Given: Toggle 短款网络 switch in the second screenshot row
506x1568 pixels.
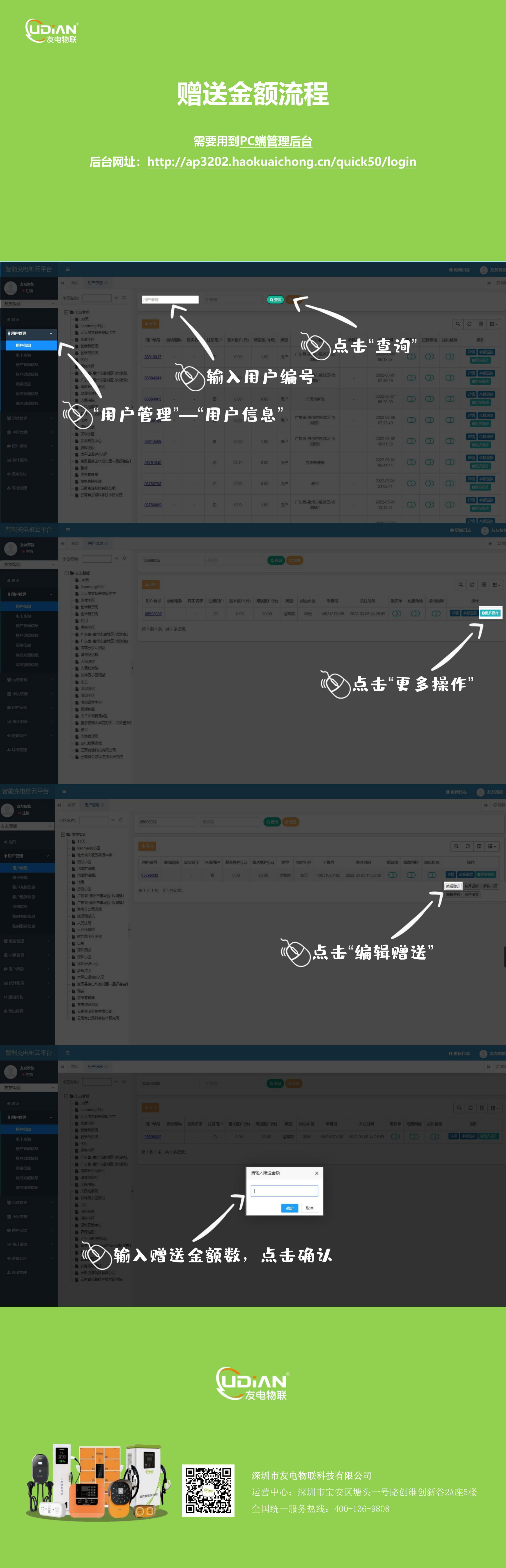Looking at the screenshot, I should pyautogui.click(x=415, y=614).
